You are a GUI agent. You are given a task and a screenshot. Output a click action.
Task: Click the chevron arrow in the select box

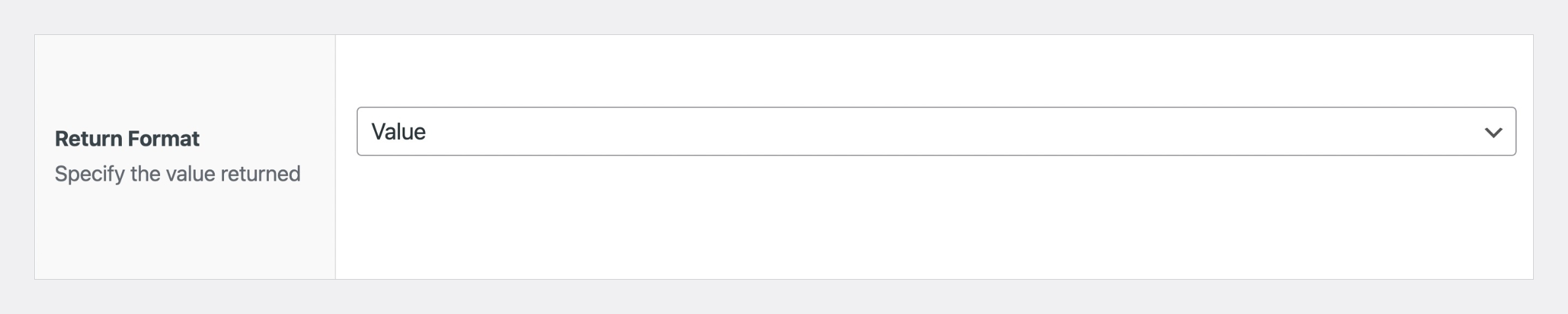pos(1493,132)
